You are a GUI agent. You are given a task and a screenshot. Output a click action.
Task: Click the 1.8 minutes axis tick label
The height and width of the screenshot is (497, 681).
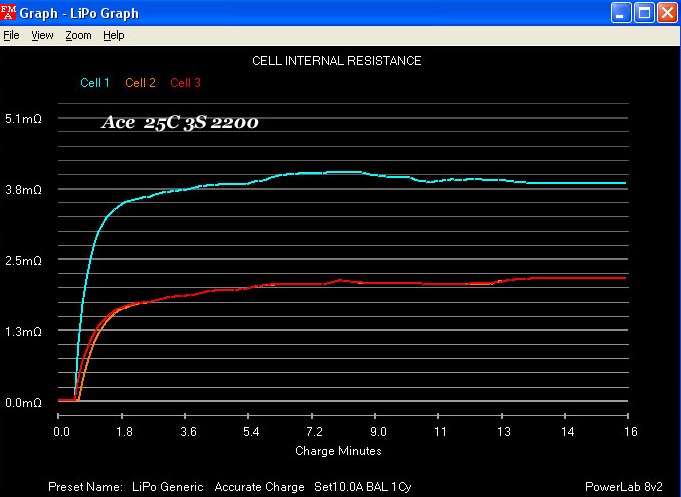coord(124,431)
